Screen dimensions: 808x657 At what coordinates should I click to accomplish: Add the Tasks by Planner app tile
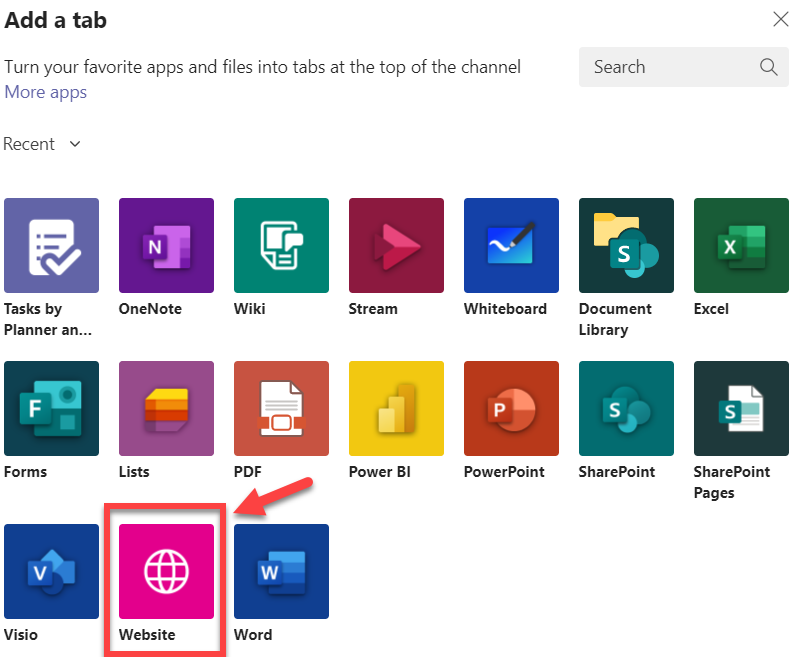[x=52, y=245]
